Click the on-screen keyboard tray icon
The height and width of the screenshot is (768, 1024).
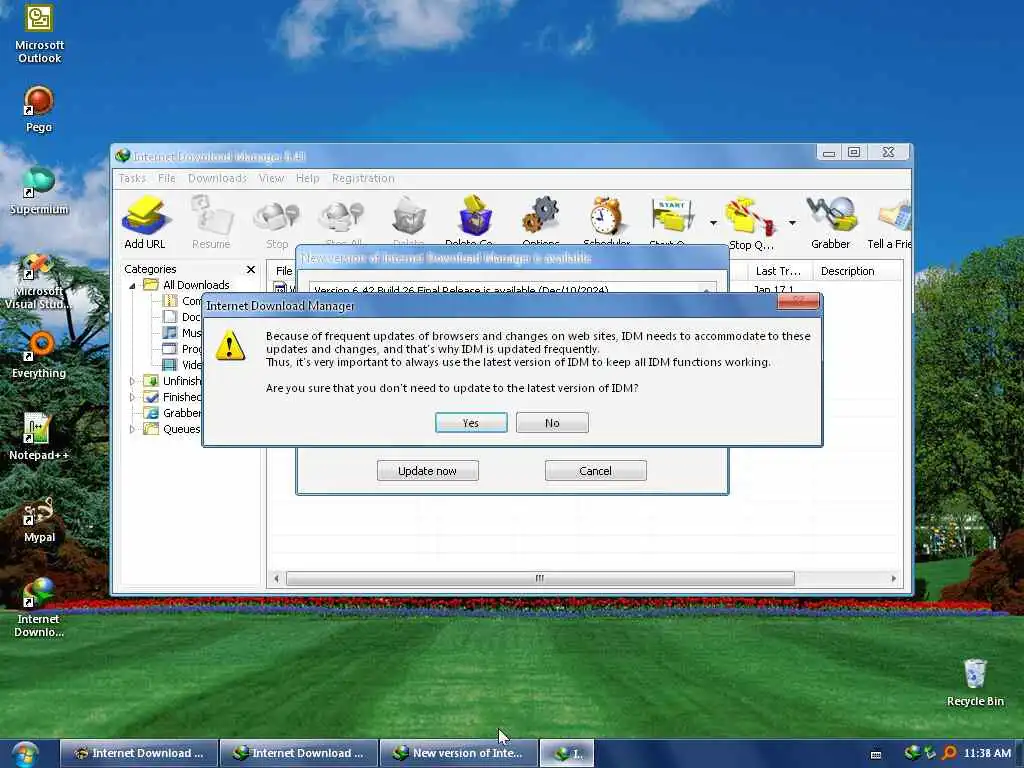(876, 754)
